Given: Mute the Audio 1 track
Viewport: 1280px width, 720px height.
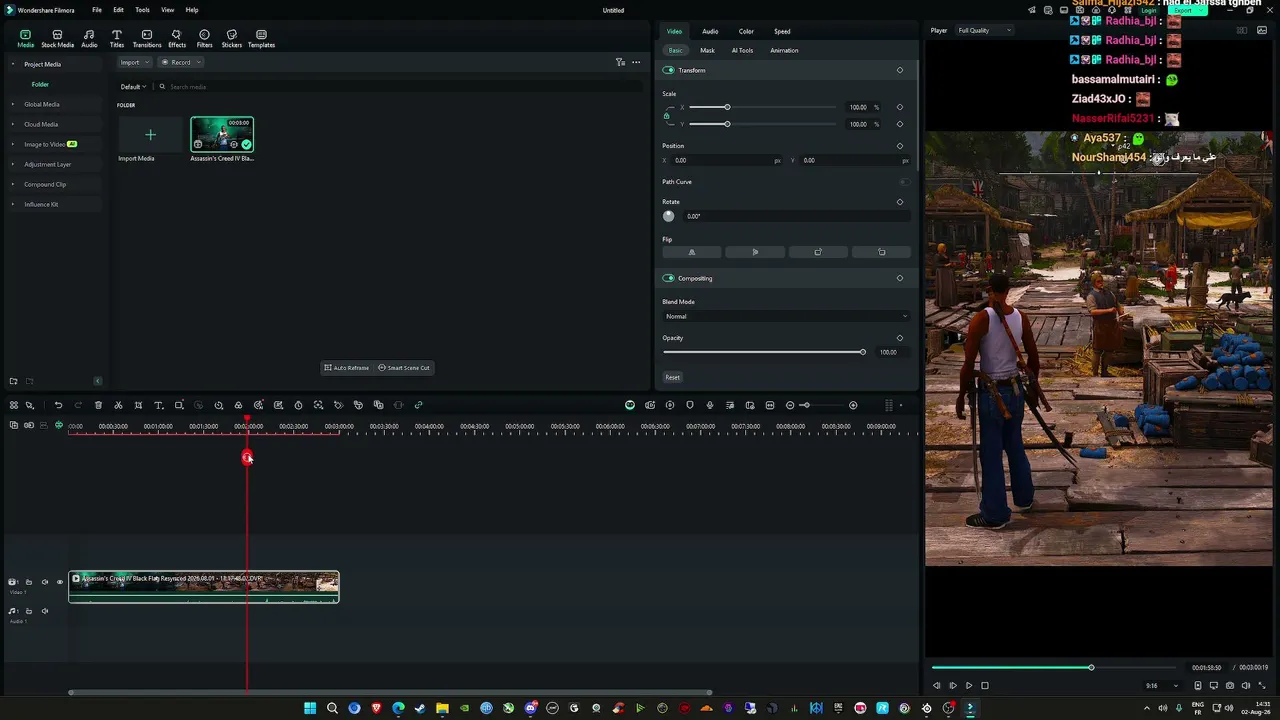Looking at the screenshot, I should [x=44, y=611].
